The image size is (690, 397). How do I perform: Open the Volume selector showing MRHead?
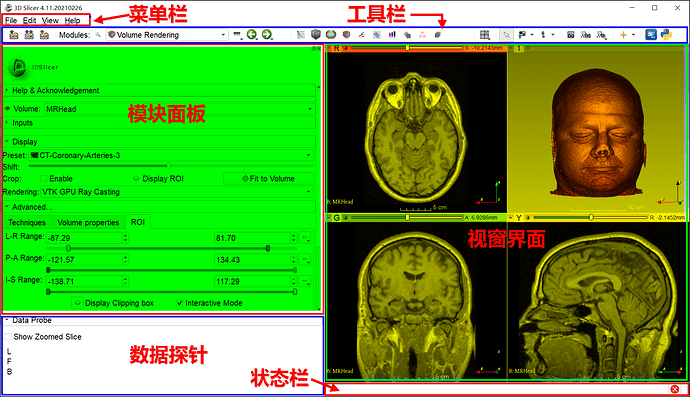(179, 109)
